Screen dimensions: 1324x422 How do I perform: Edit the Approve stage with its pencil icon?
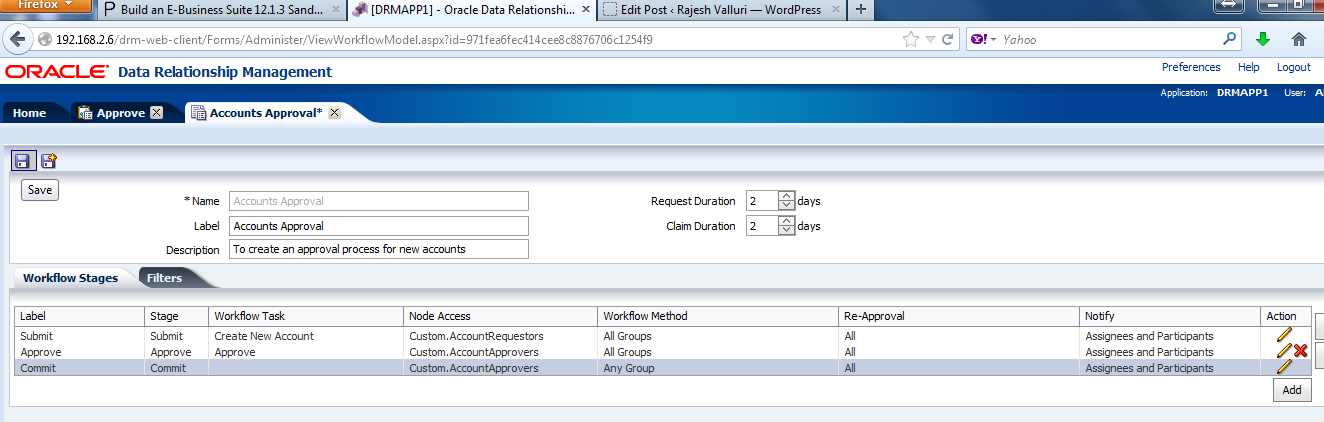coord(1284,351)
